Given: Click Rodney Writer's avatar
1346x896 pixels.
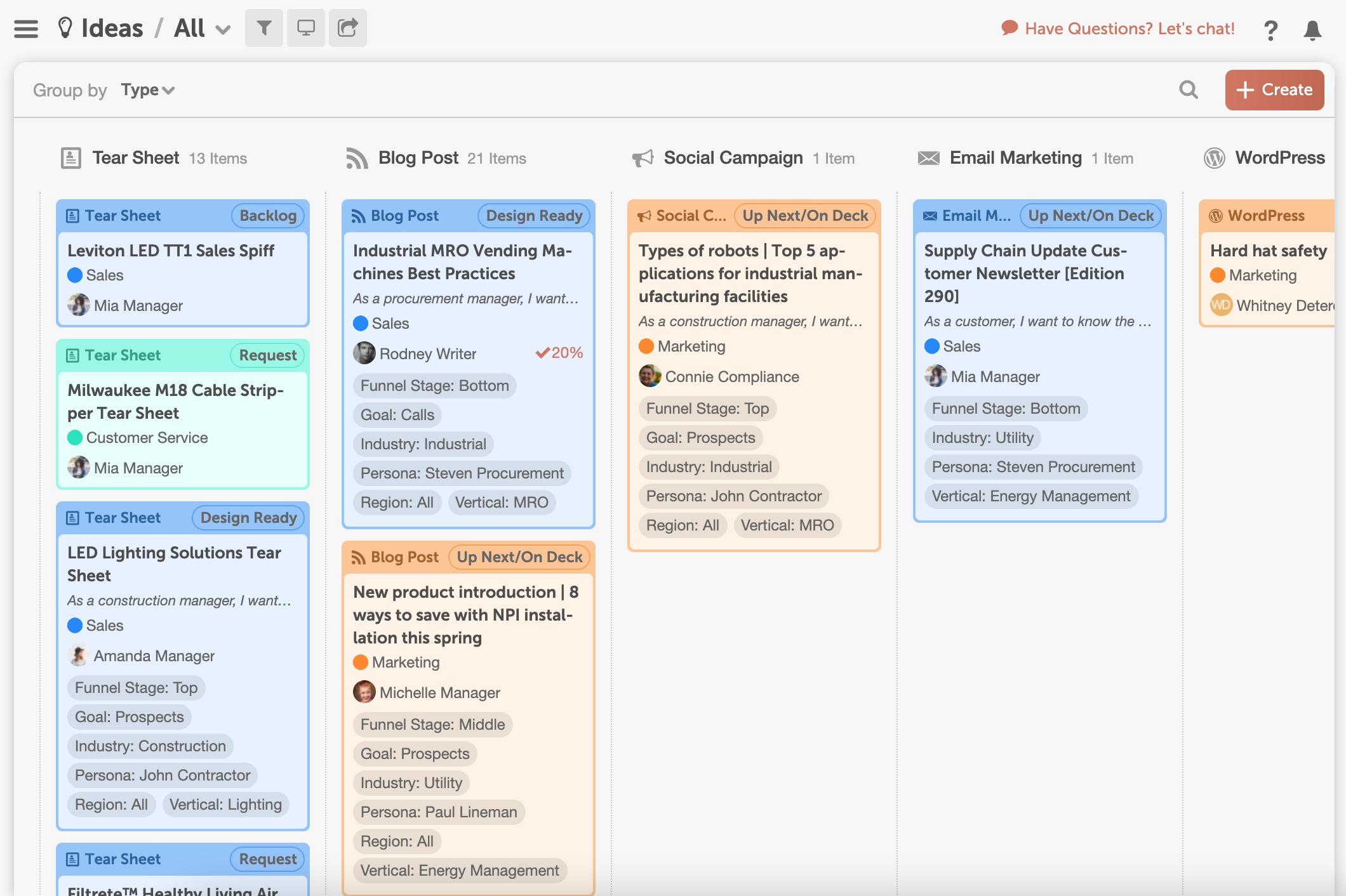Looking at the screenshot, I should (364, 353).
